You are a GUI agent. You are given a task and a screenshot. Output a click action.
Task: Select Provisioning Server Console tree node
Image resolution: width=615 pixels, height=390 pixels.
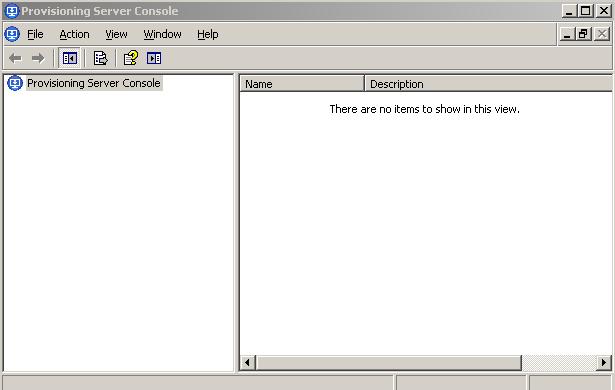pyautogui.click(x=94, y=83)
